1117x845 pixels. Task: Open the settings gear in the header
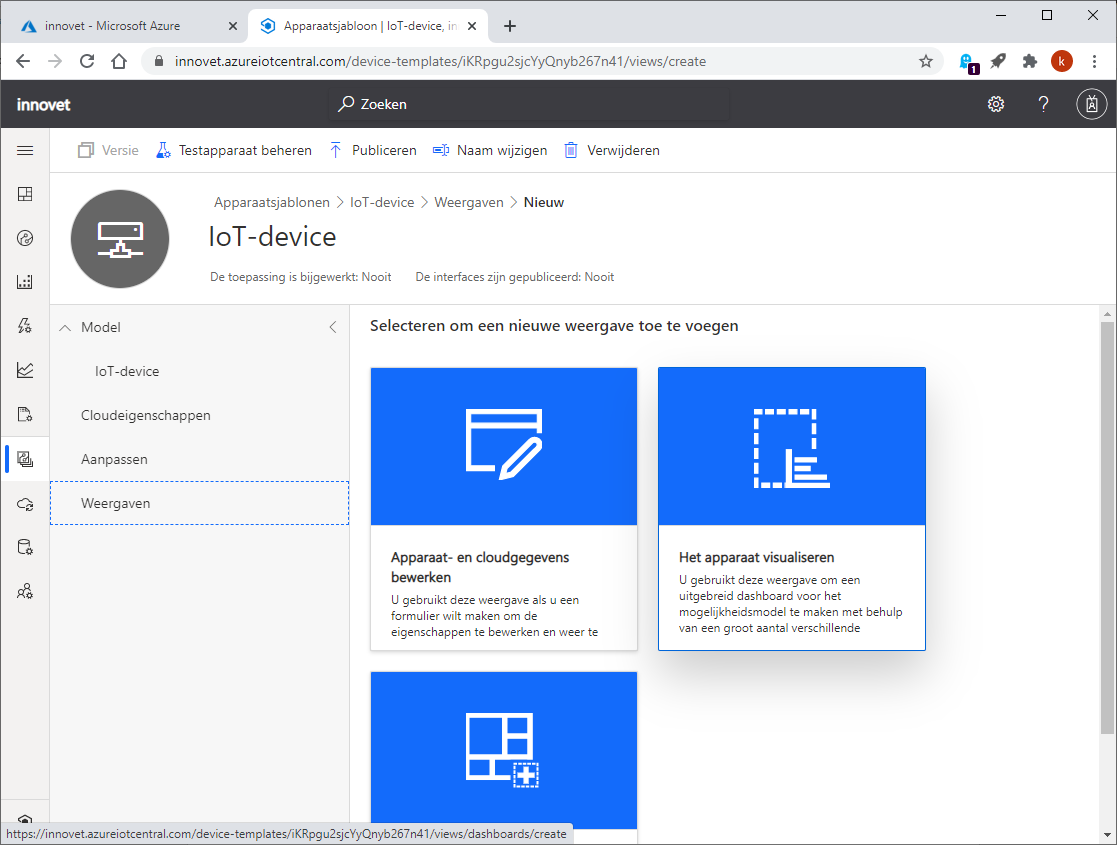pos(996,104)
